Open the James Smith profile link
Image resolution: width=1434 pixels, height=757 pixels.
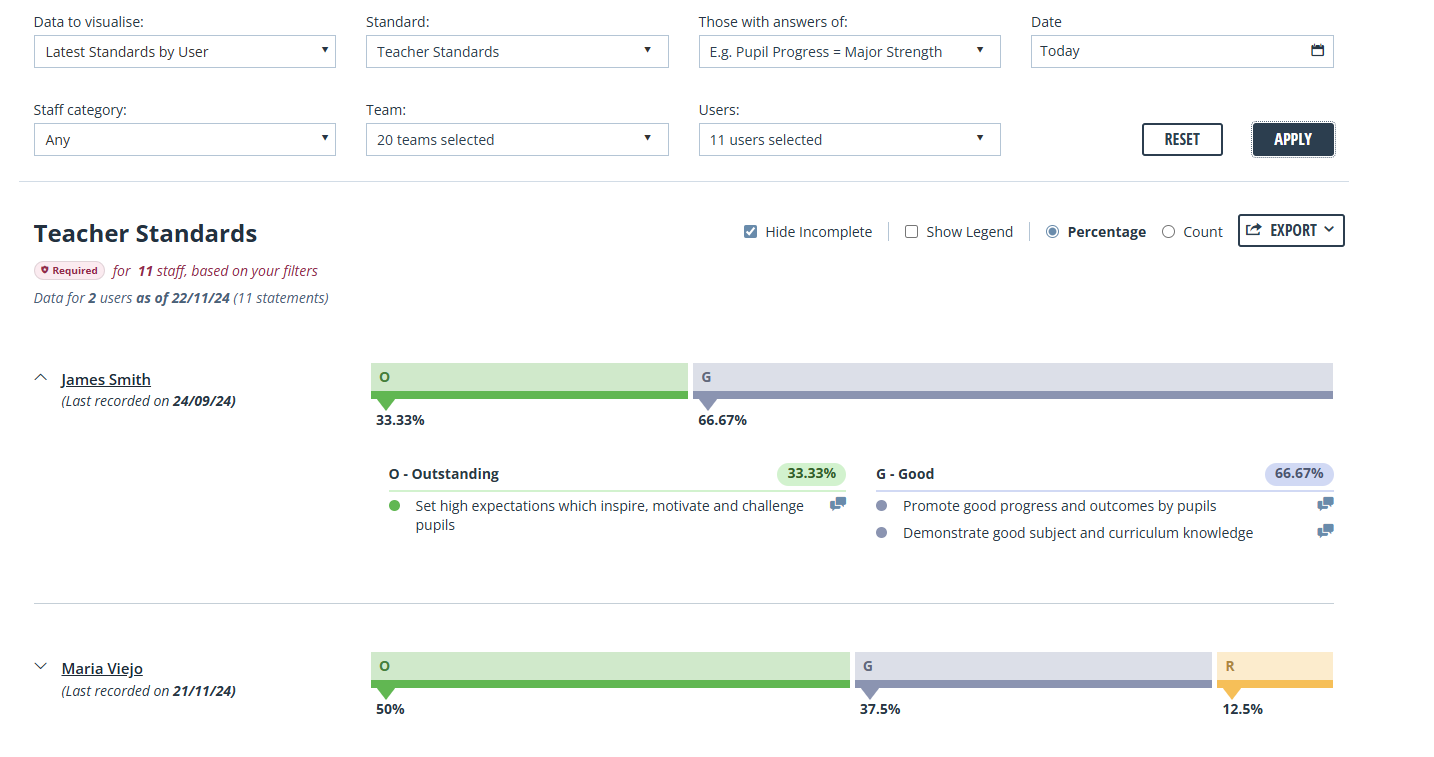pyautogui.click(x=106, y=379)
